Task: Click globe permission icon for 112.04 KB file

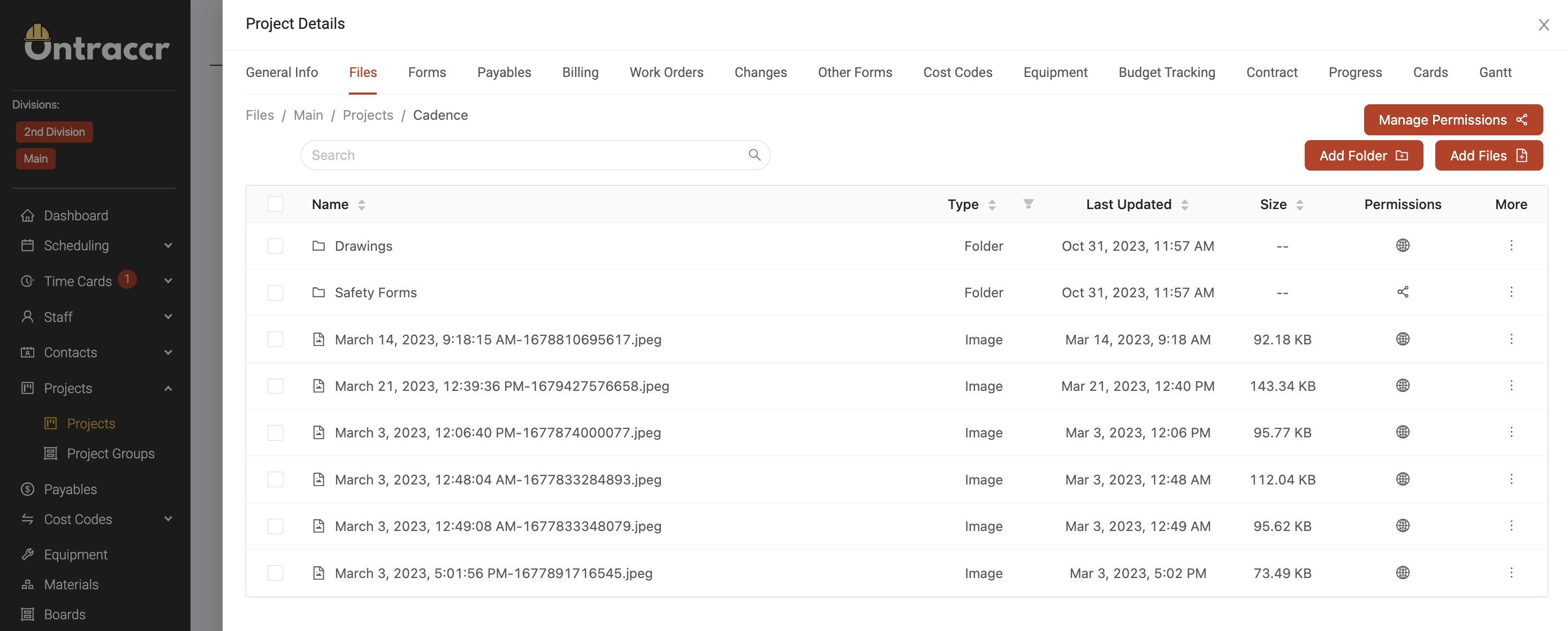Action: (x=1403, y=479)
